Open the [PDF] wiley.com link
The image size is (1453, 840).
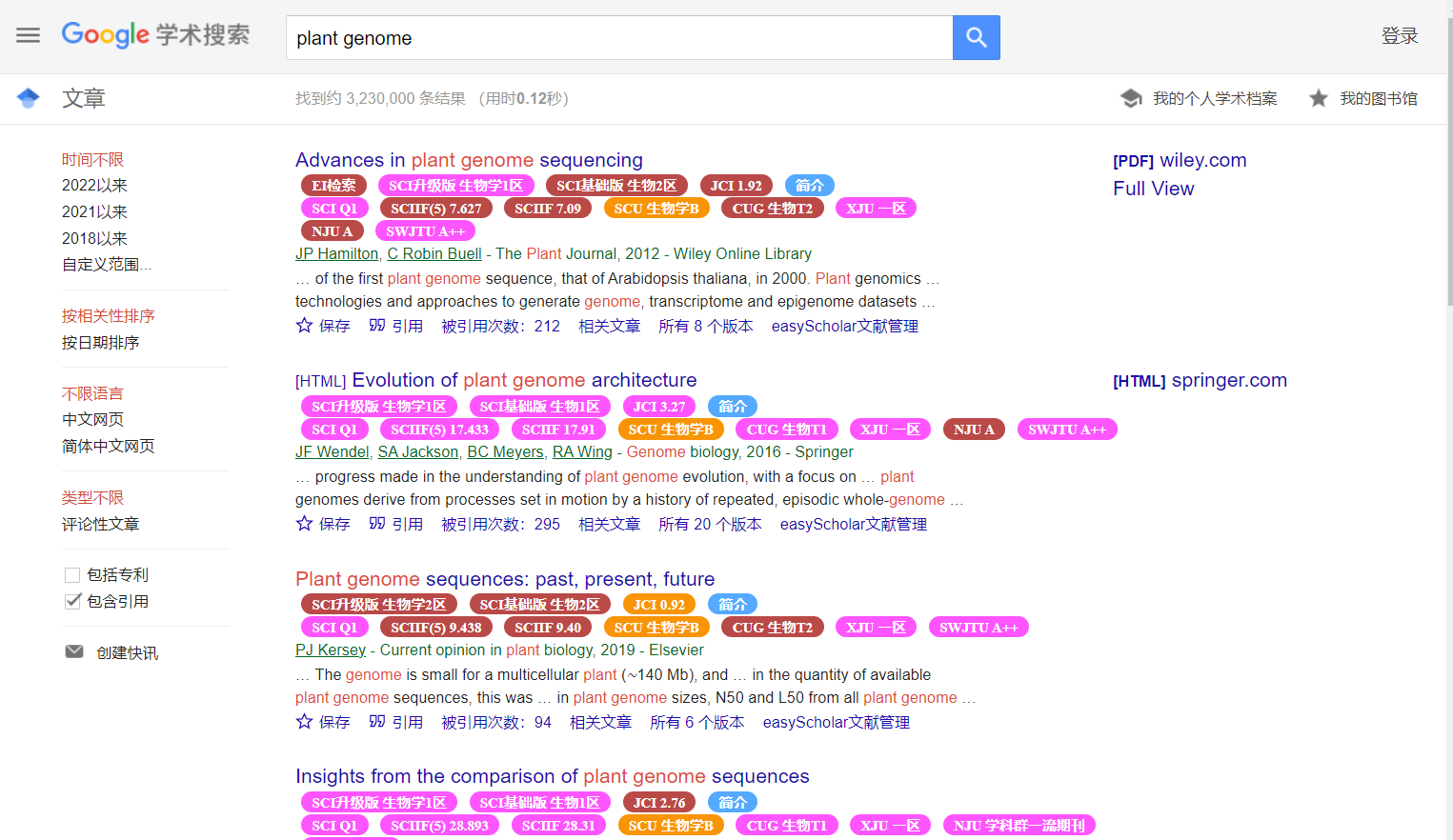(1180, 160)
